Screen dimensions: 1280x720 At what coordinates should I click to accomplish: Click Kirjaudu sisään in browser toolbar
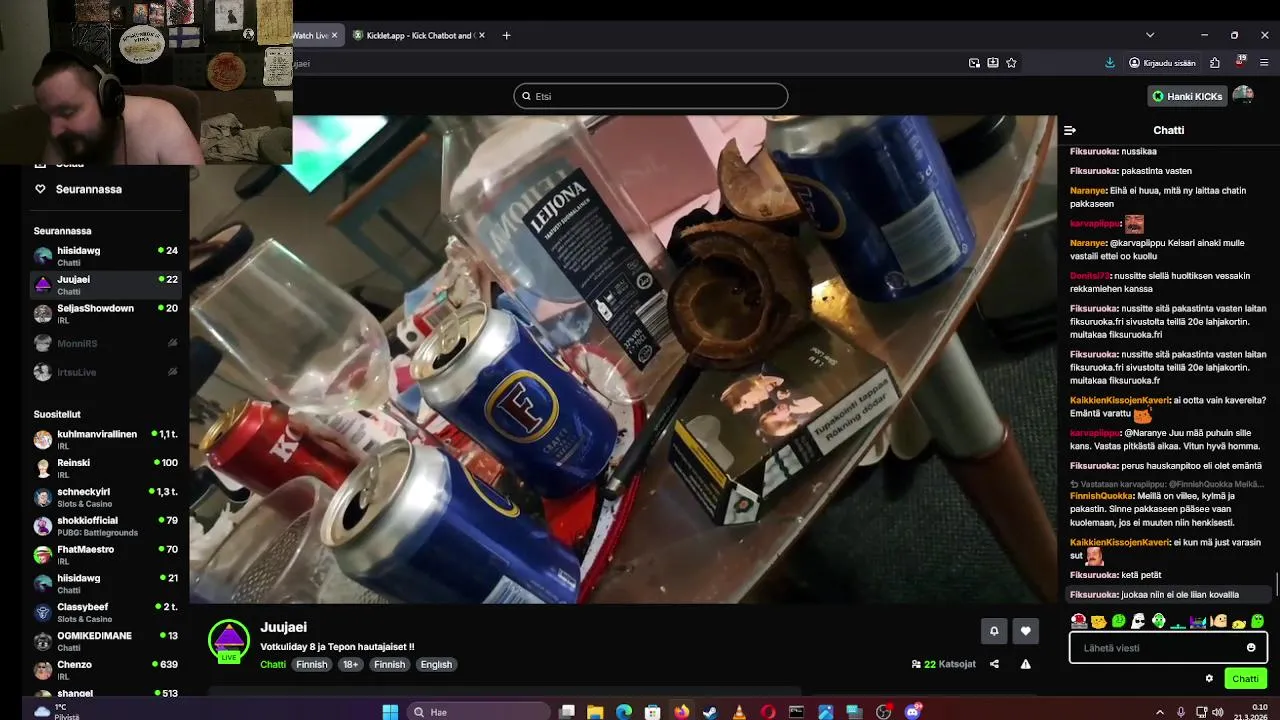[x=1162, y=62]
